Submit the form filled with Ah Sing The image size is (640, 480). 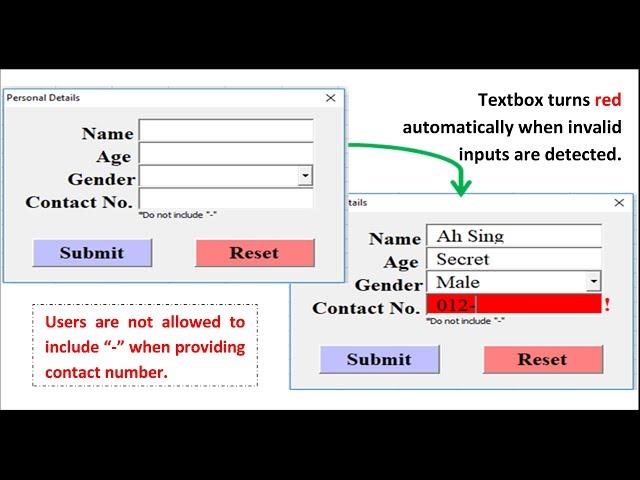(x=379, y=359)
